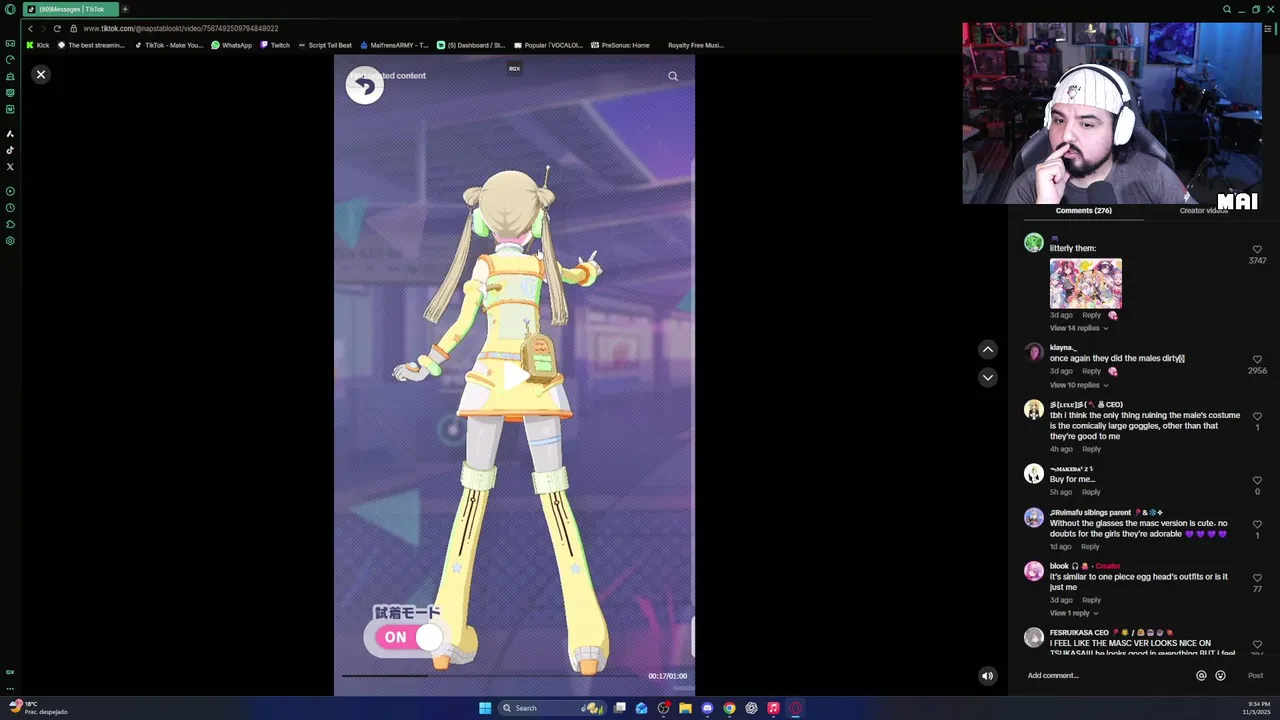Image resolution: width=1280 pixels, height=720 pixels.
Task: Open Apple Music from taskbar
Action: (x=773, y=708)
